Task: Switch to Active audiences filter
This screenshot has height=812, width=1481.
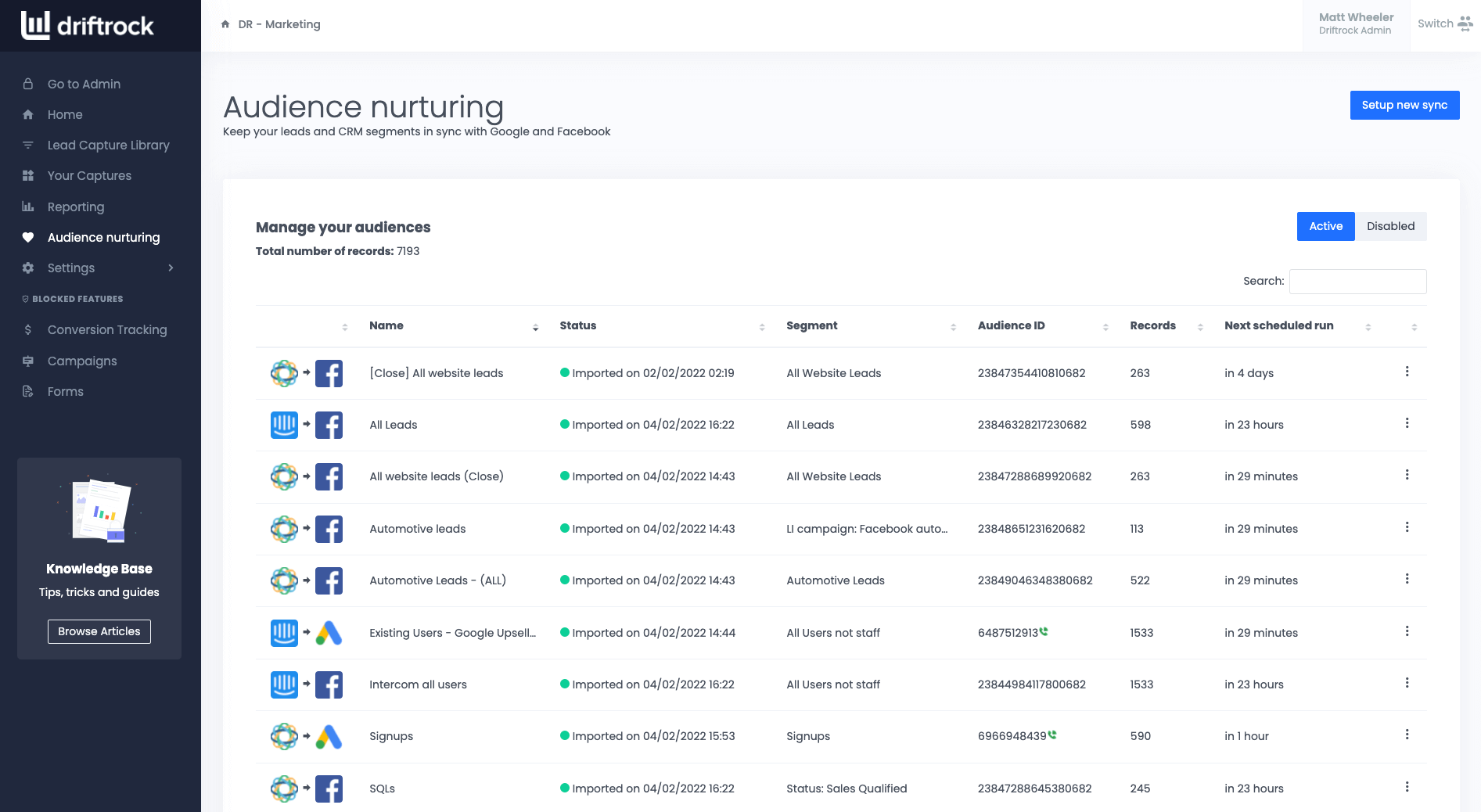Action: pos(1325,226)
